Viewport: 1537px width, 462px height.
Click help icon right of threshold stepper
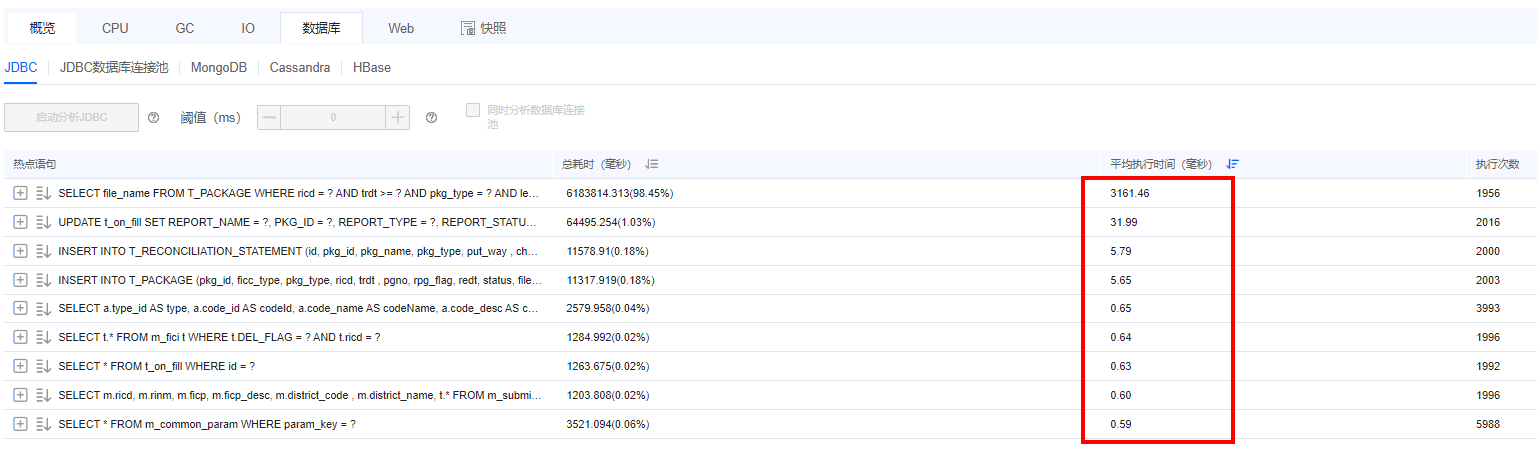(x=431, y=118)
